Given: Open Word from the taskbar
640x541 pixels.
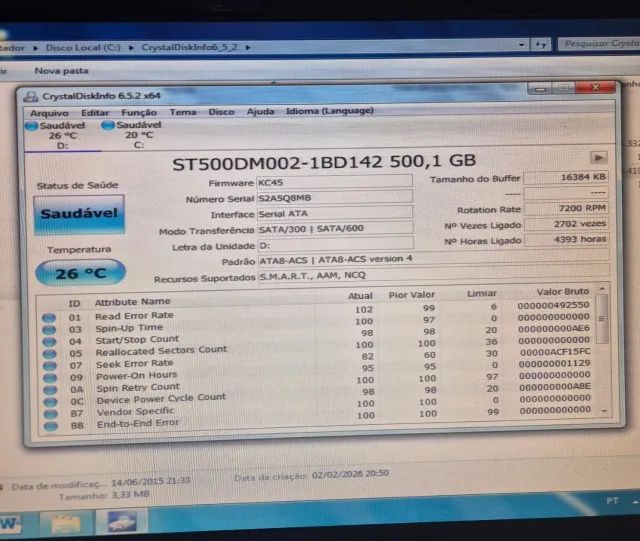Looking at the screenshot, I should (10, 524).
